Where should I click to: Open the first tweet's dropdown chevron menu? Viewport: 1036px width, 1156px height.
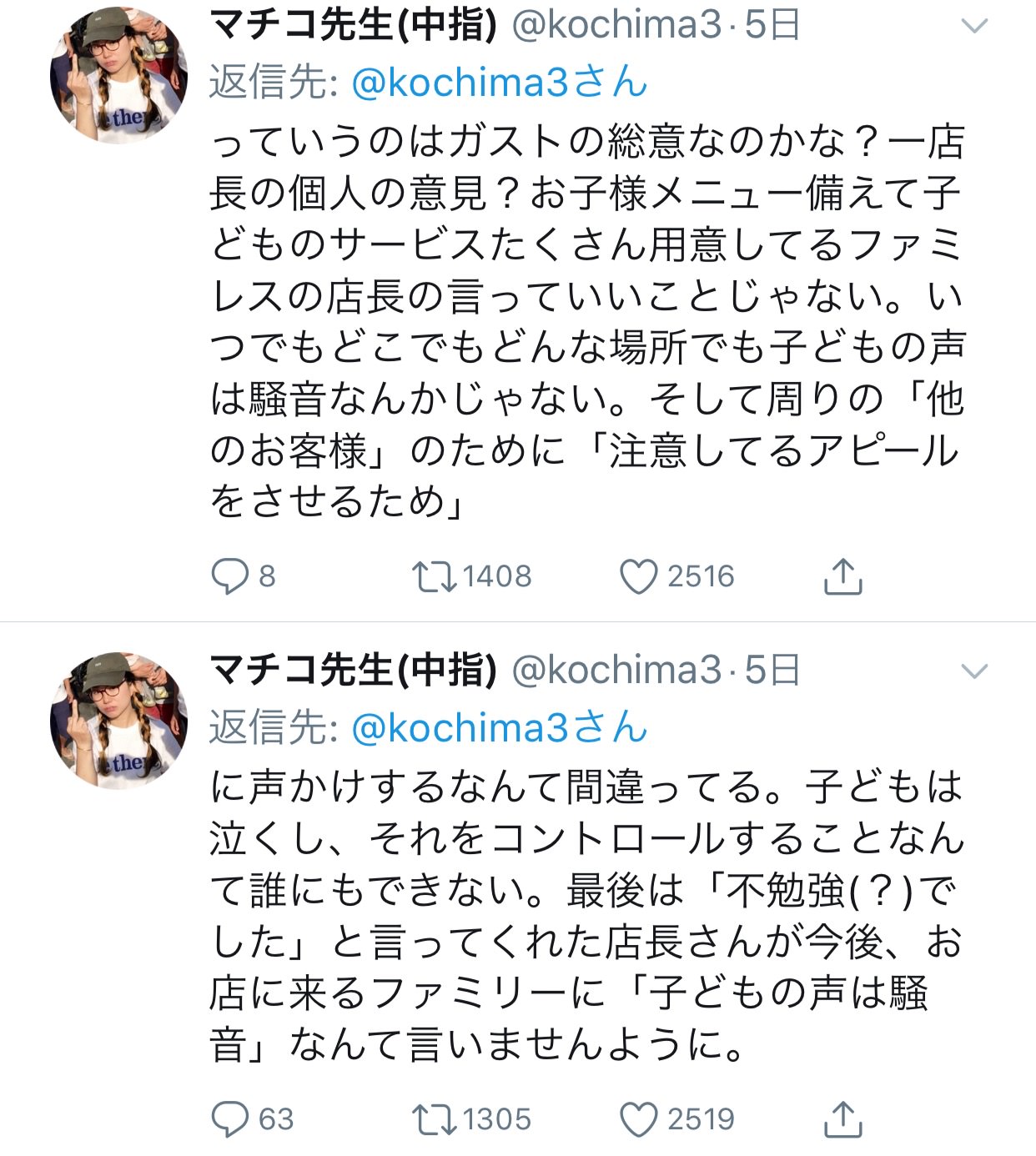tap(974, 27)
